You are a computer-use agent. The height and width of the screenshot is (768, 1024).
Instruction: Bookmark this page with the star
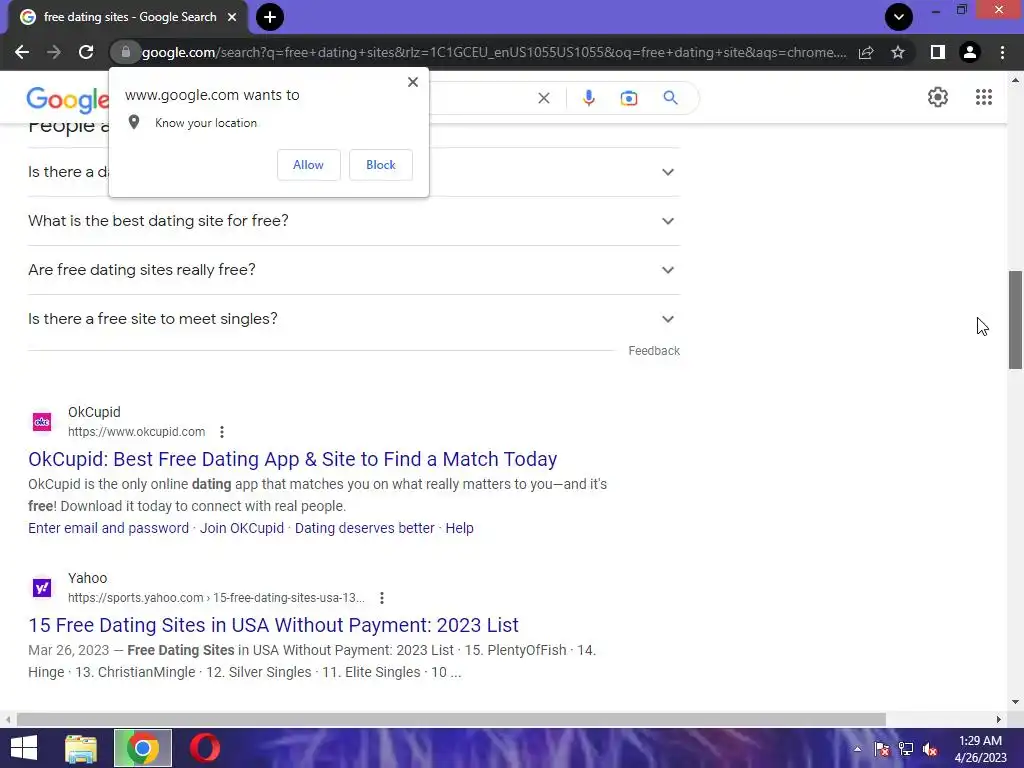[x=898, y=52]
